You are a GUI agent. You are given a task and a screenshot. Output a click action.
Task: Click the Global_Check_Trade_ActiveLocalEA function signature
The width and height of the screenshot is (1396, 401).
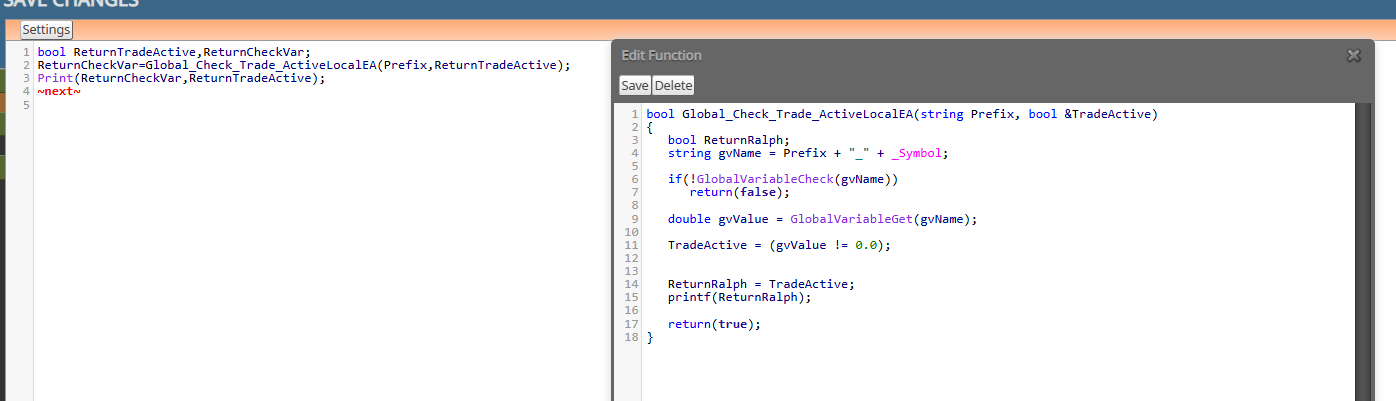tap(902, 114)
